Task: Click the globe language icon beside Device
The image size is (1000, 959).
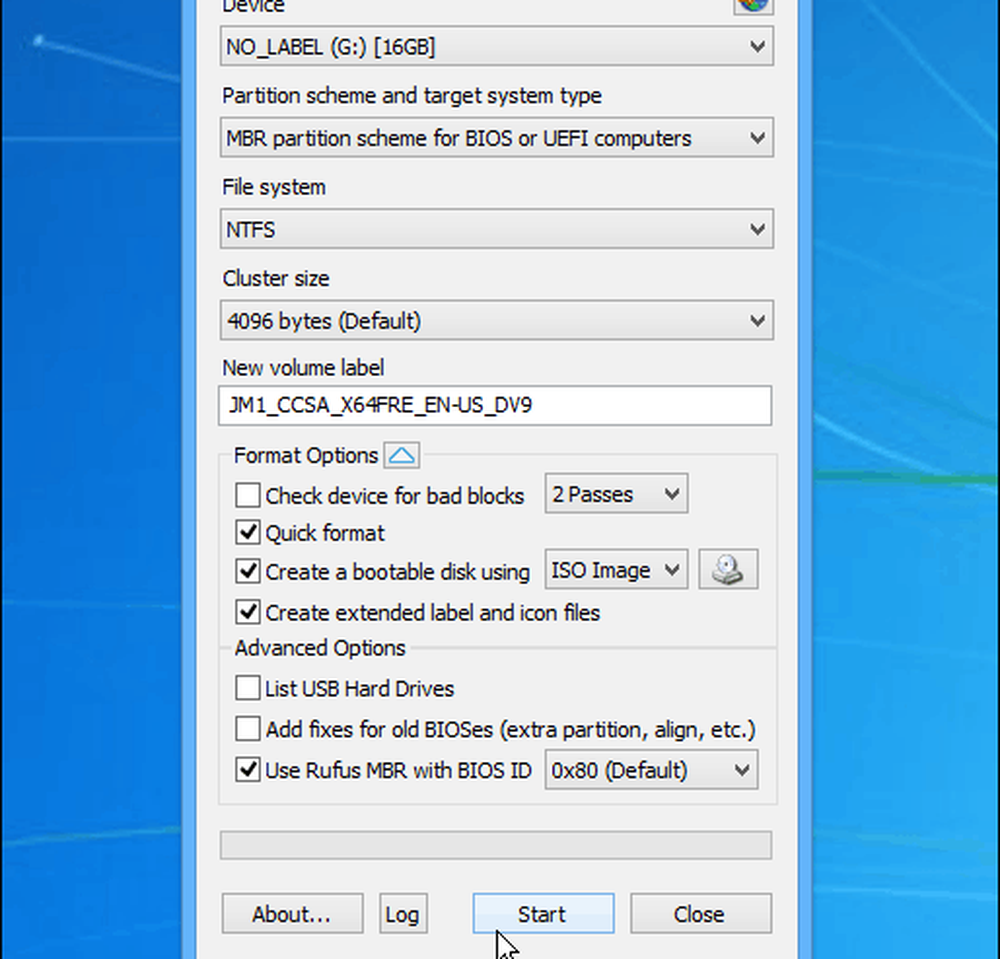Action: [x=753, y=5]
